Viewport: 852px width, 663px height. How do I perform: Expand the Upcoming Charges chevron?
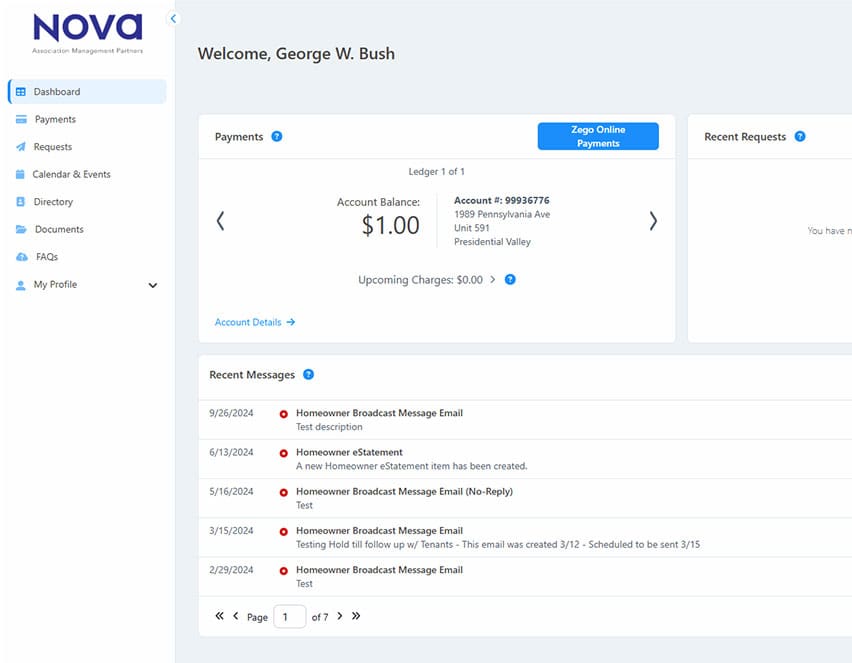tap(493, 280)
